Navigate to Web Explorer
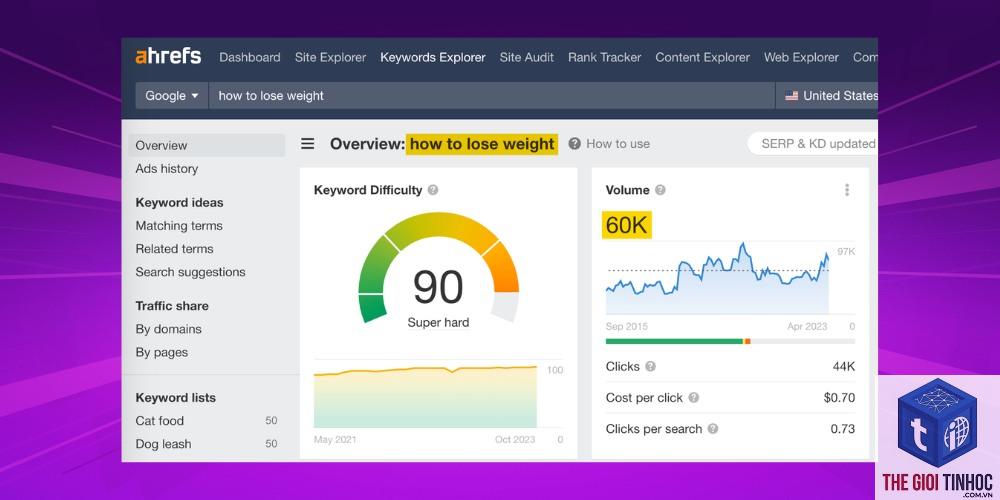The image size is (1000, 500). coord(802,57)
